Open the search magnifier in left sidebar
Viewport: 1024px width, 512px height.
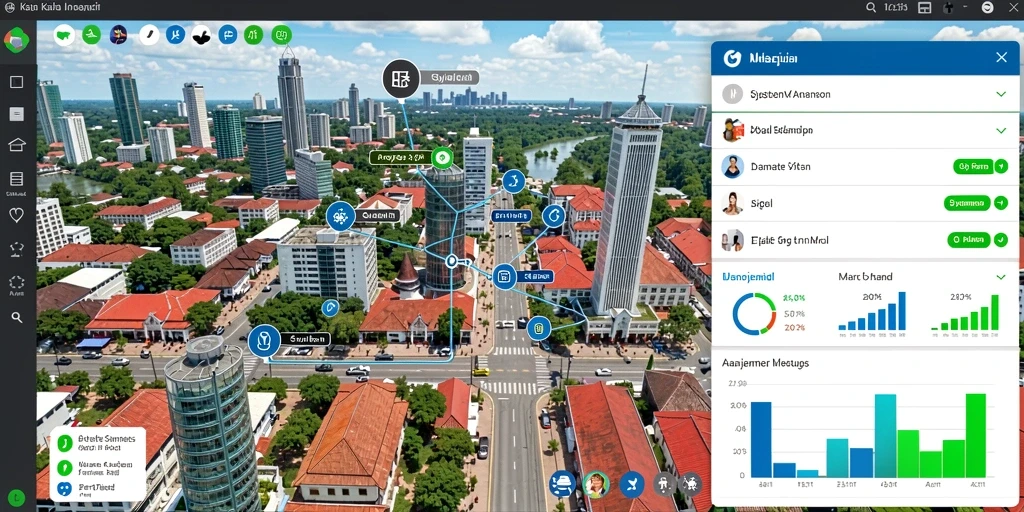[17, 317]
